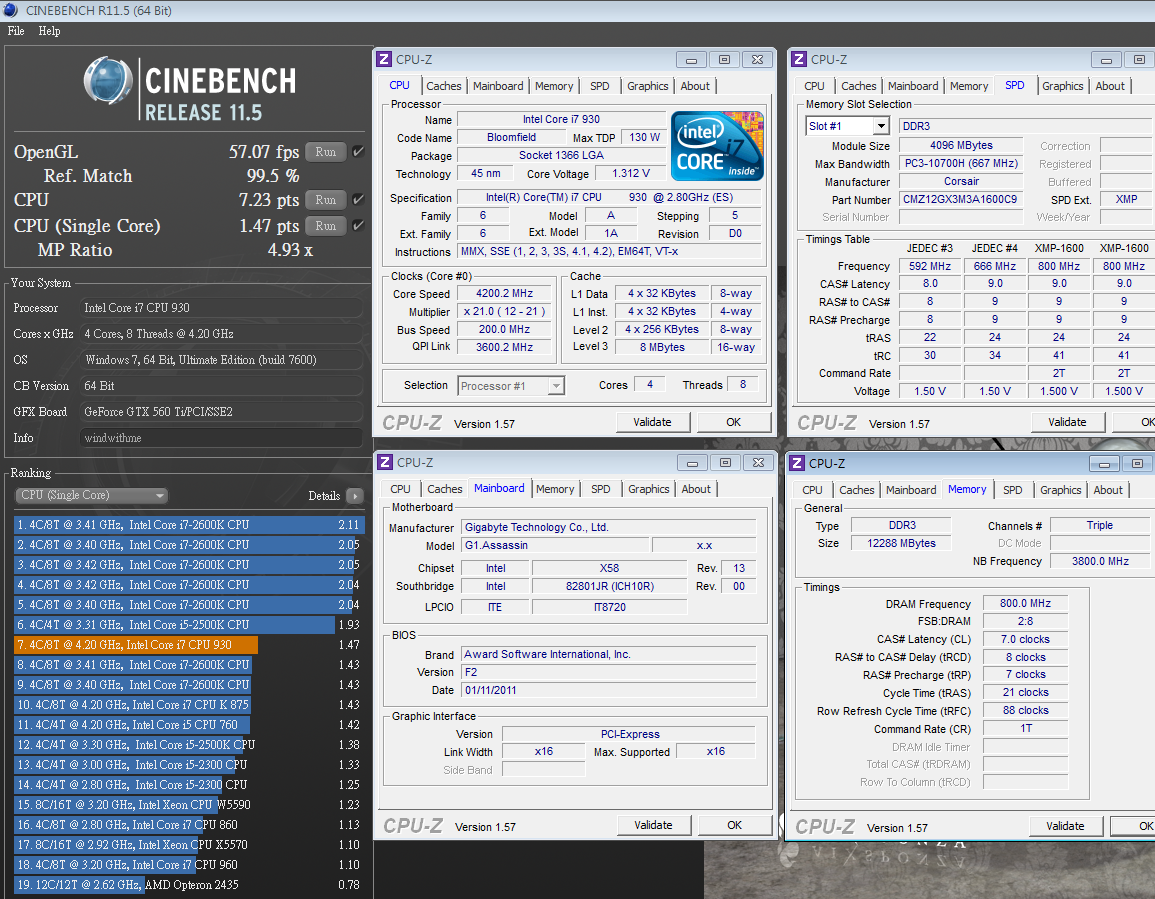1155x899 pixels.
Task: Switch to Mainboard tab in CPU window
Action: [498, 86]
